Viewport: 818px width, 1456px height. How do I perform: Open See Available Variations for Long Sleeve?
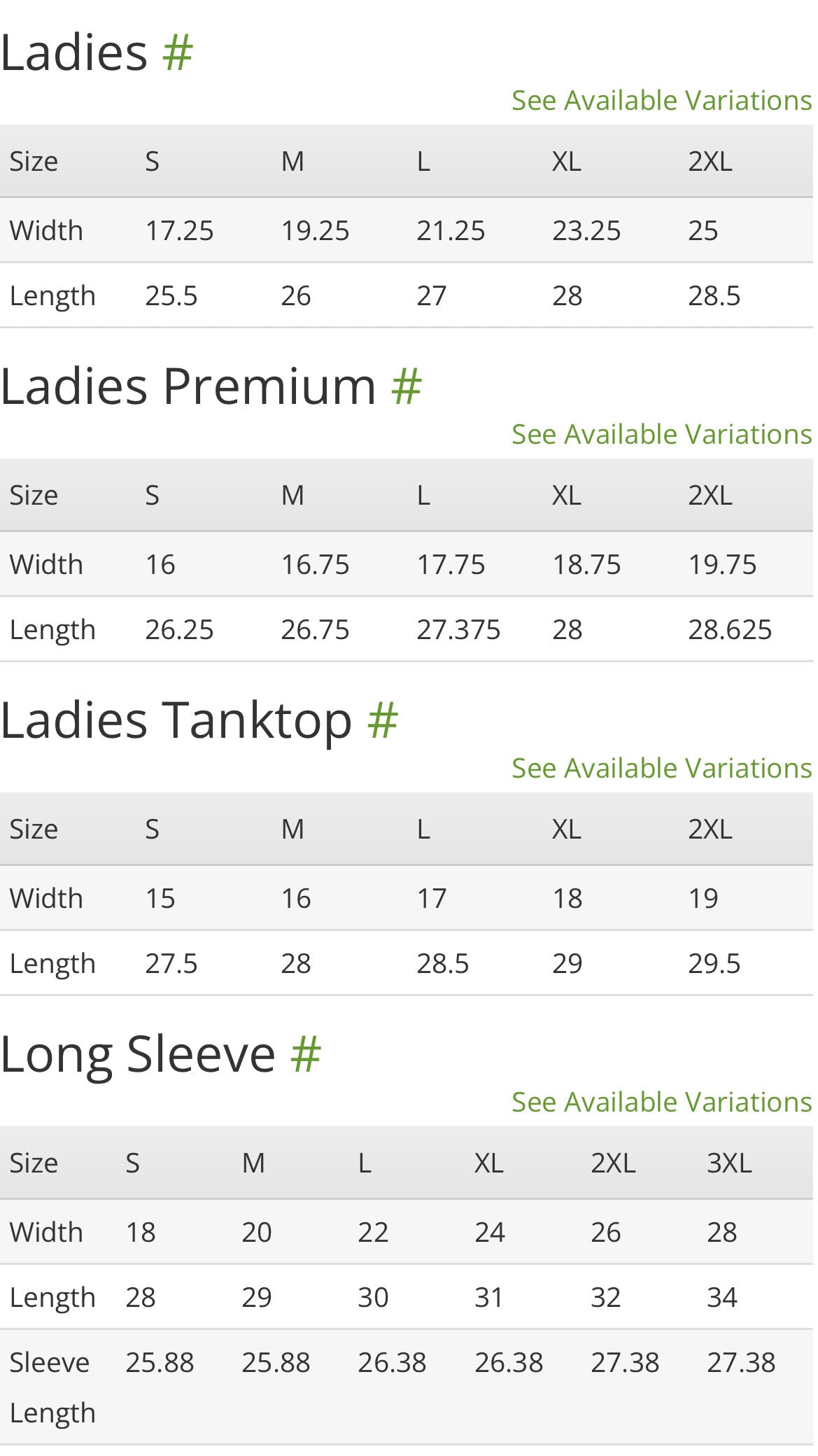(x=661, y=1102)
